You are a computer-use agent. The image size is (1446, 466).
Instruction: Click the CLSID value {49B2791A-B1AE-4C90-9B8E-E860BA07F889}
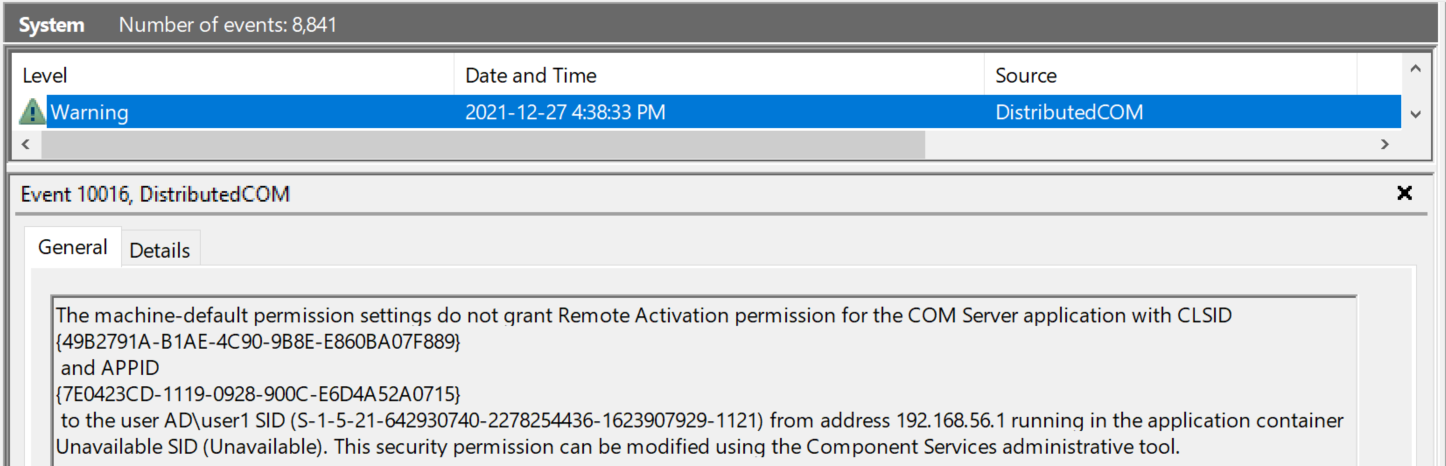(x=259, y=341)
